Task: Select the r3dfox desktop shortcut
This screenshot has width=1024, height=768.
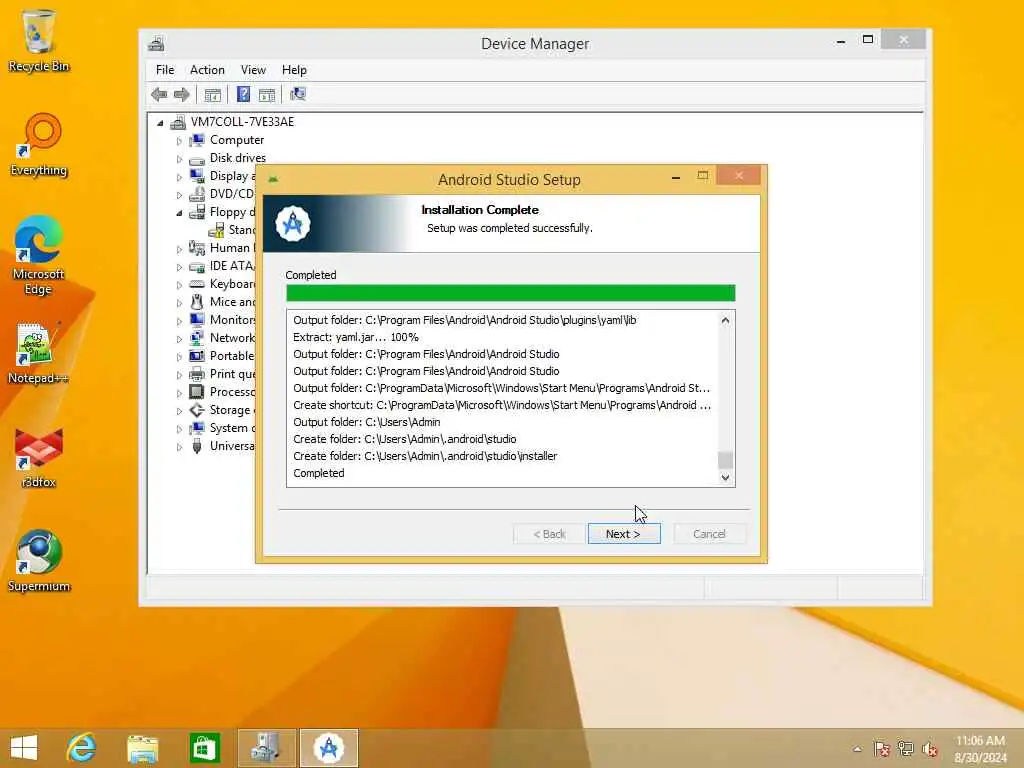Action: click(39, 457)
